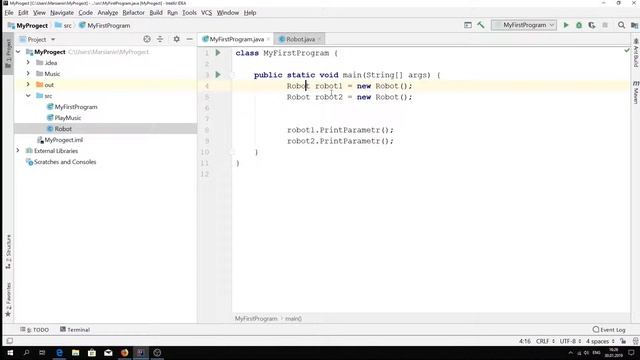Select MyProgect.iml file in tree
640x360 pixels.
tap(63, 140)
